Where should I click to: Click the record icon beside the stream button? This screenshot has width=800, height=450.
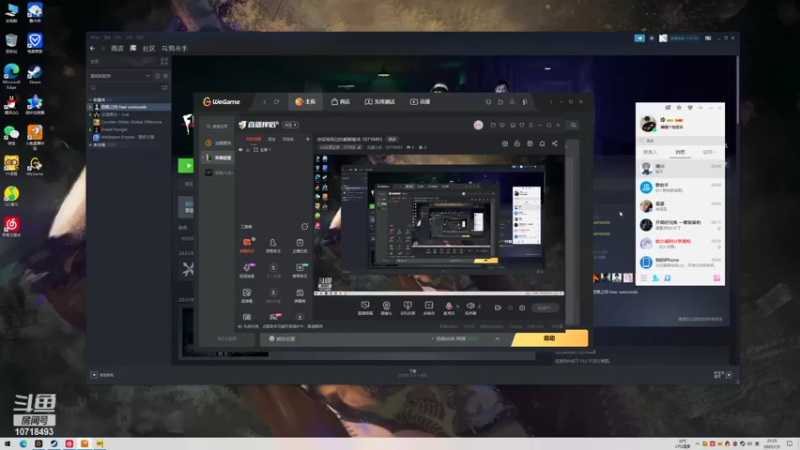coord(498,308)
